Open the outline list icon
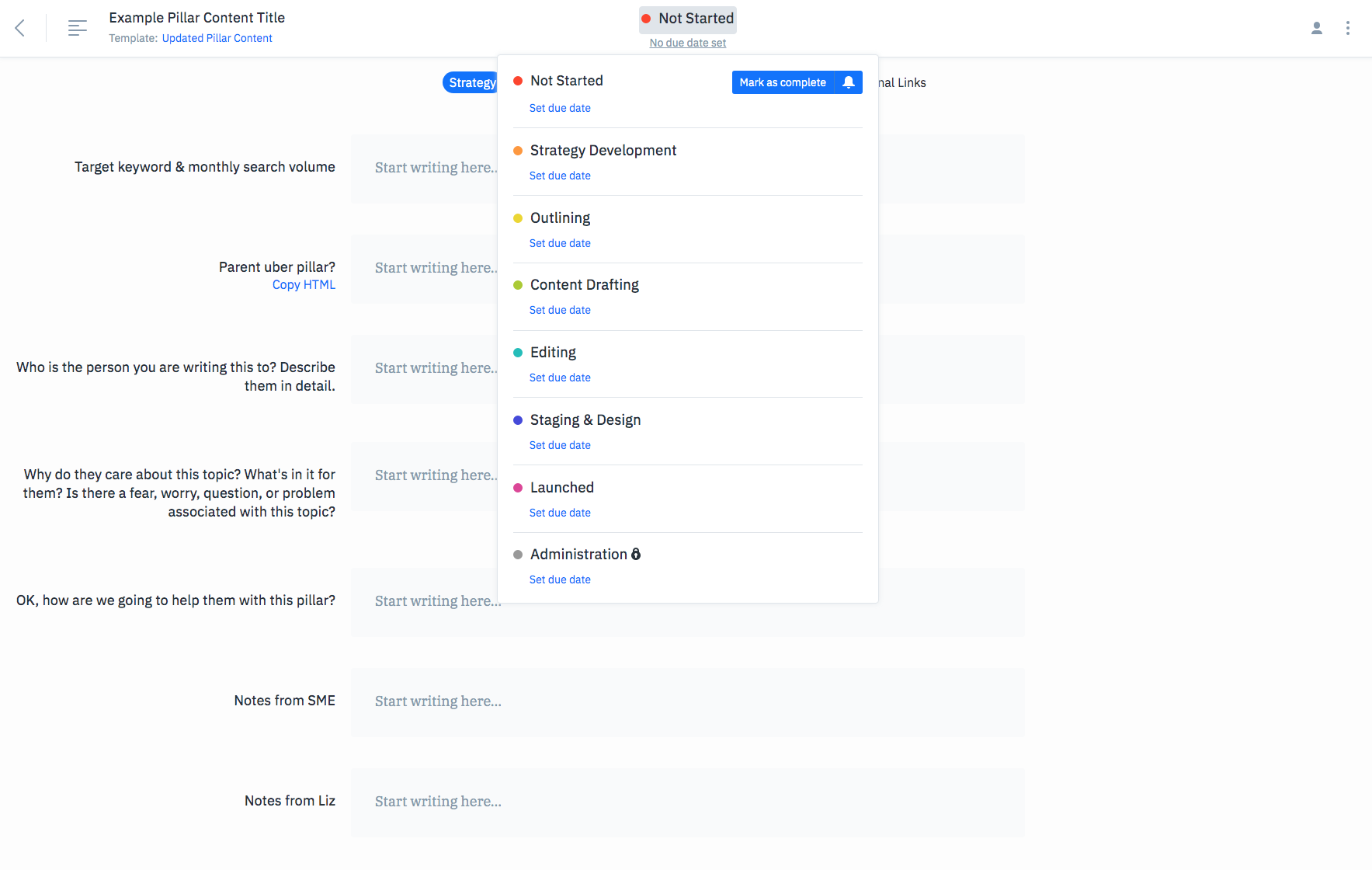The width and height of the screenshot is (1372, 870). click(x=77, y=28)
